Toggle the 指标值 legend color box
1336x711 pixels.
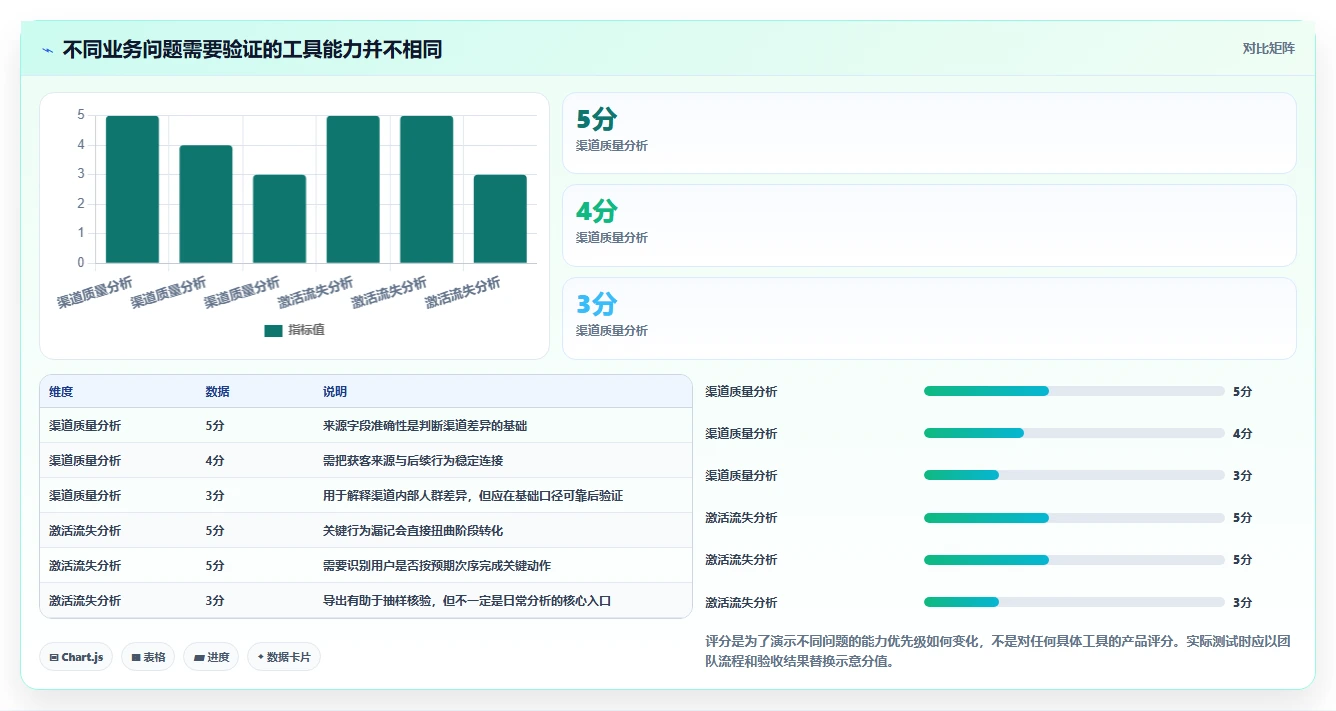pyautogui.click(x=273, y=330)
